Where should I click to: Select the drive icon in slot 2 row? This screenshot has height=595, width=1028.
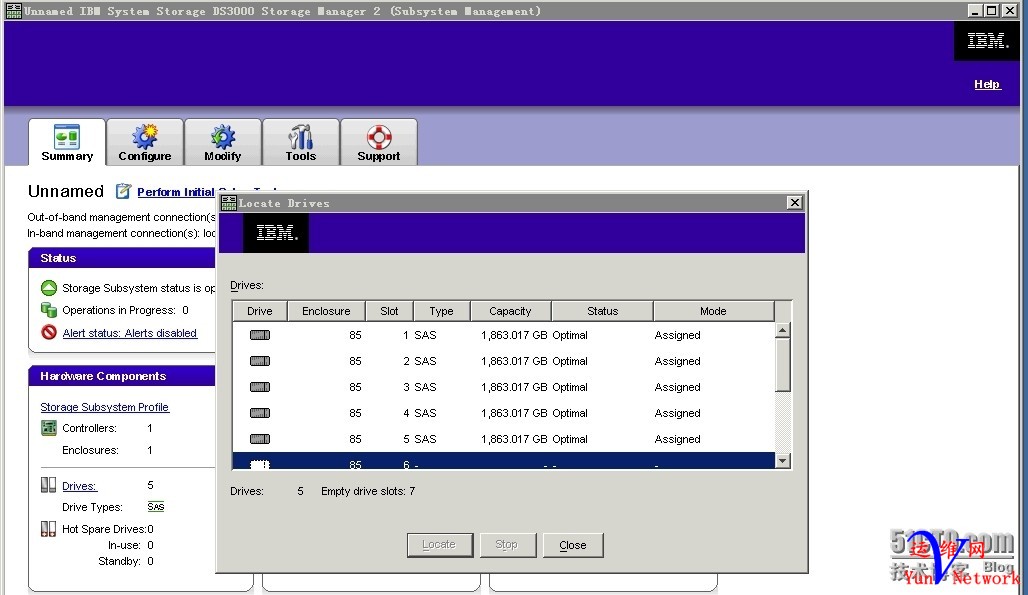[x=260, y=361]
